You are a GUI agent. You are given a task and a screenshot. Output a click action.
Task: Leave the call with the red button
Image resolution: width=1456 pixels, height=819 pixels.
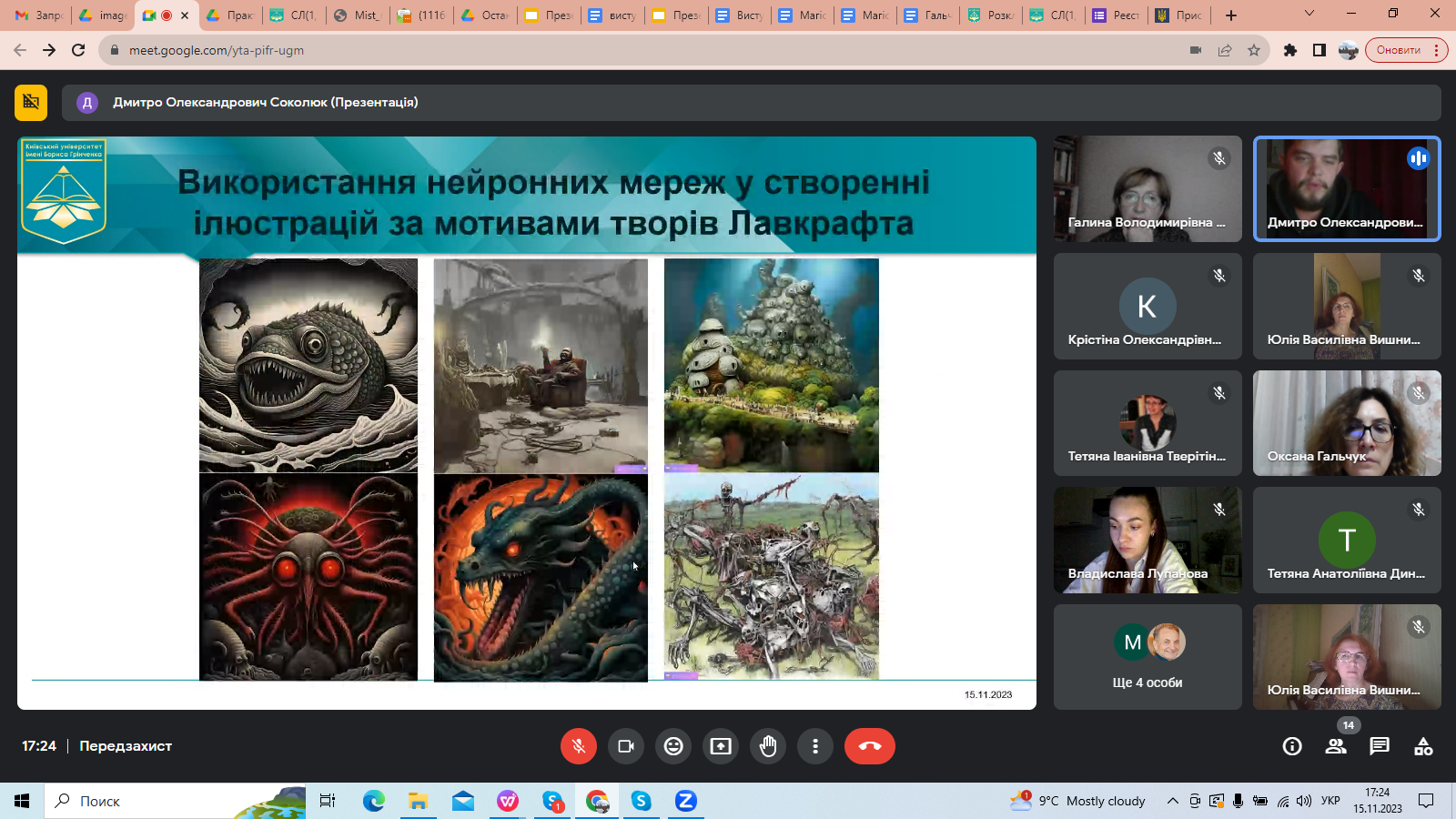(869, 746)
